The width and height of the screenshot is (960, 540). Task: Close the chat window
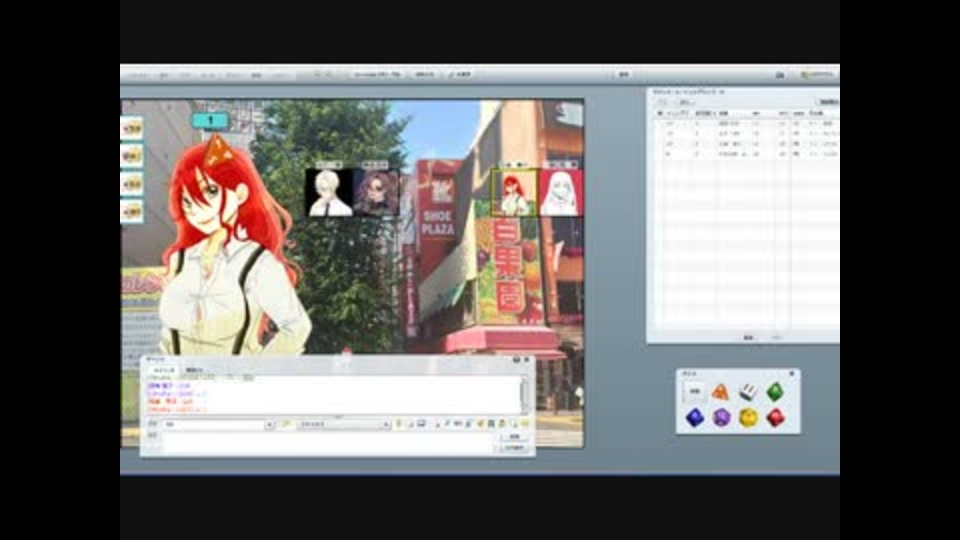pyautogui.click(x=527, y=360)
